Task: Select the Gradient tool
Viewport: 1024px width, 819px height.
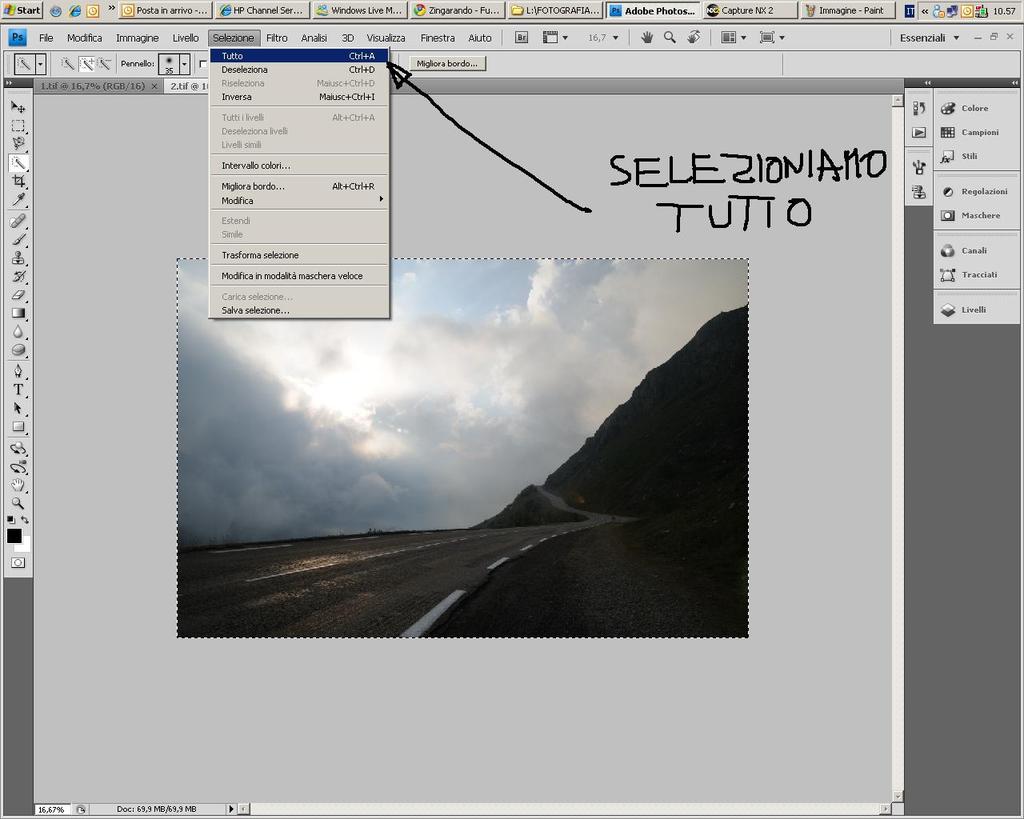Action: [18, 313]
